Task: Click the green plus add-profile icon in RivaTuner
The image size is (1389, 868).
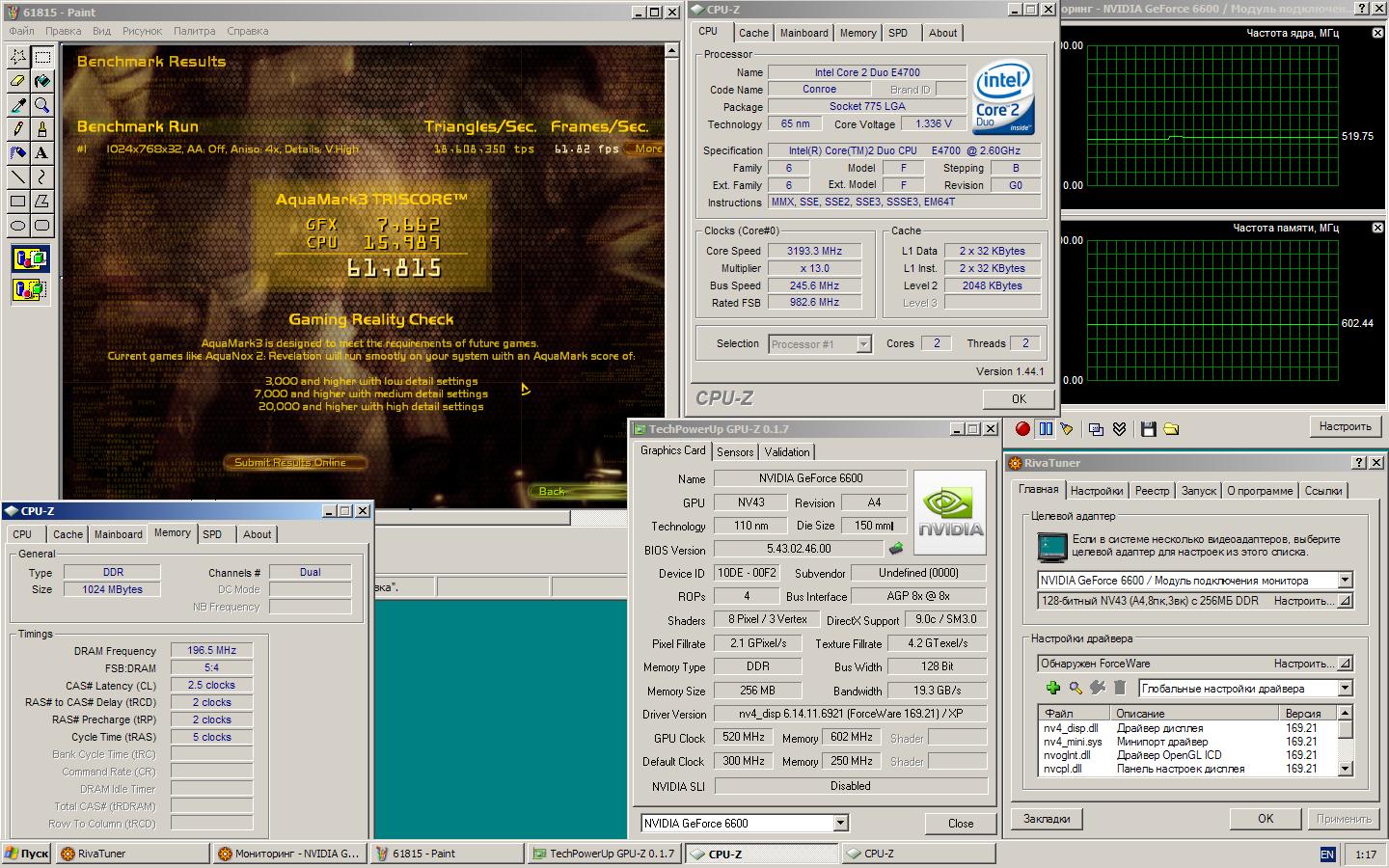Action: click(1052, 688)
